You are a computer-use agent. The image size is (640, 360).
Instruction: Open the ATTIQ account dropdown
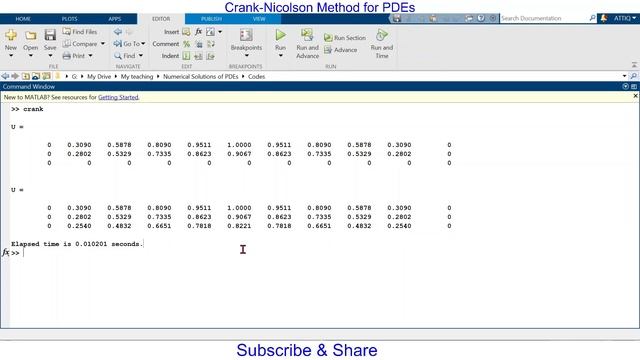[x=625, y=18]
